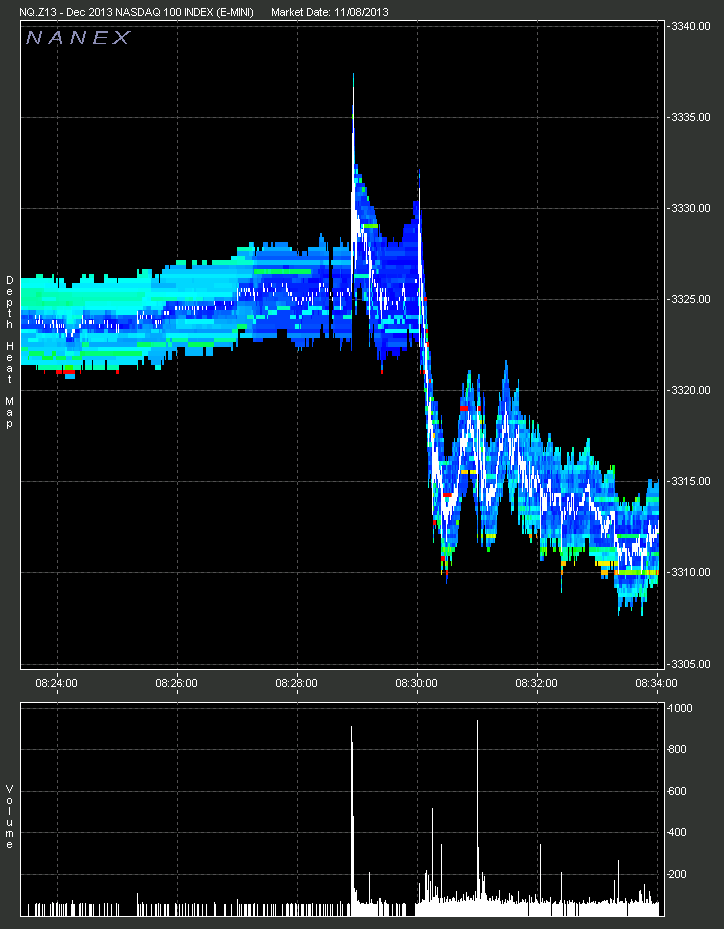Click the 3320.00 price axis label
The height and width of the screenshot is (929, 724).
point(690,390)
